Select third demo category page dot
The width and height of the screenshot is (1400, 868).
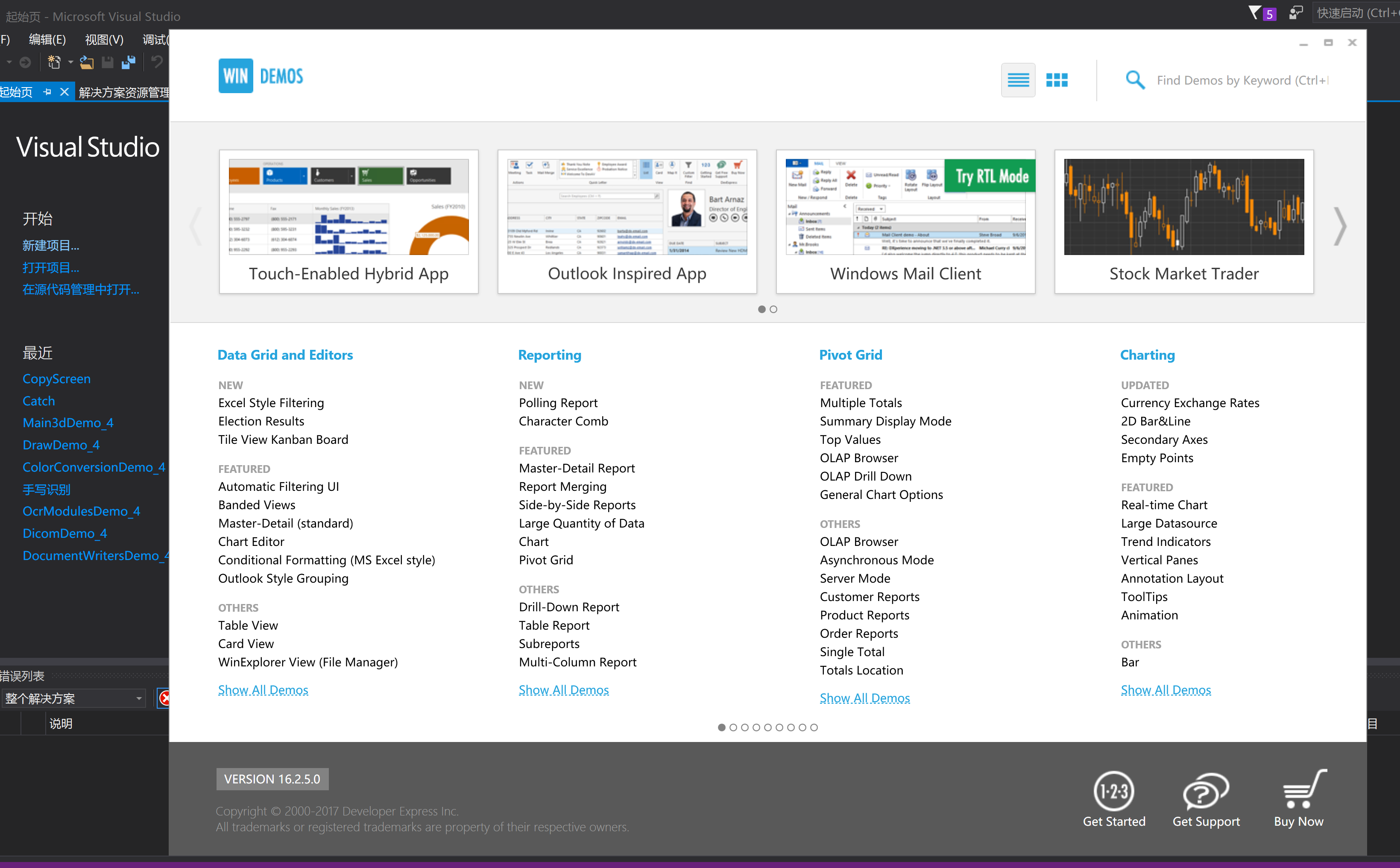pos(744,727)
